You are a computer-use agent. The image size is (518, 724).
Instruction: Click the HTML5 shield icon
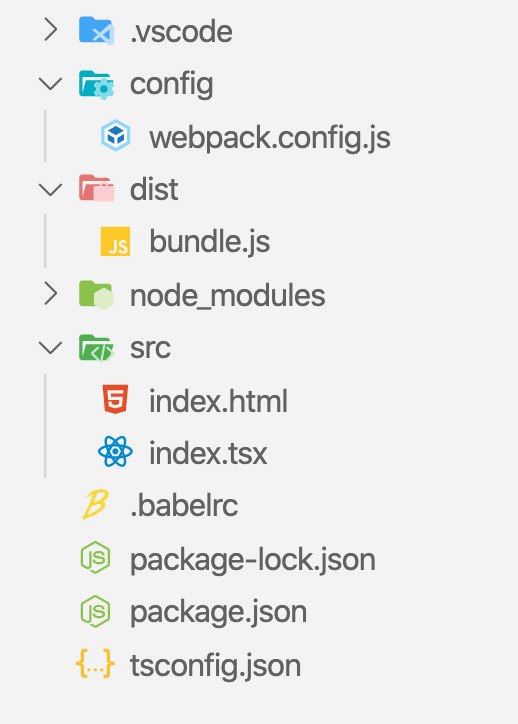click(x=115, y=399)
